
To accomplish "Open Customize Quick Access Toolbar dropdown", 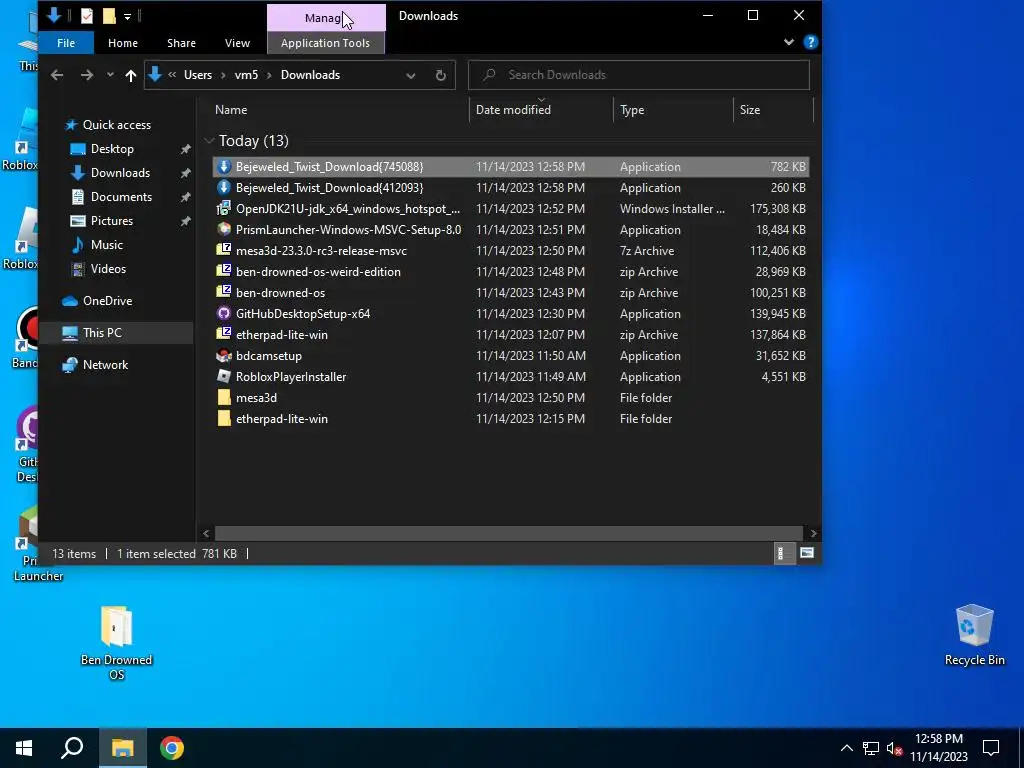I will 127,16.
